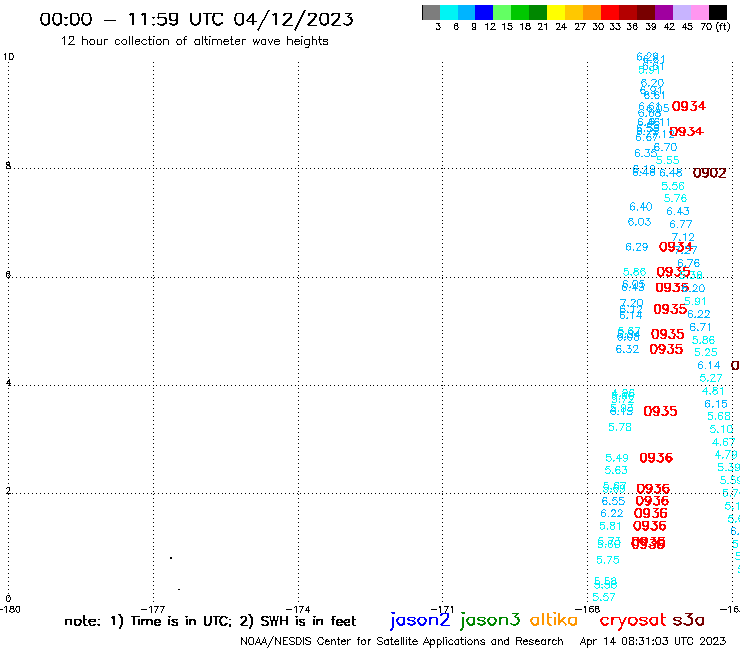The height and width of the screenshot is (650, 740).
Task: Click the '5.25' wave height value
Action: (706, 352)
